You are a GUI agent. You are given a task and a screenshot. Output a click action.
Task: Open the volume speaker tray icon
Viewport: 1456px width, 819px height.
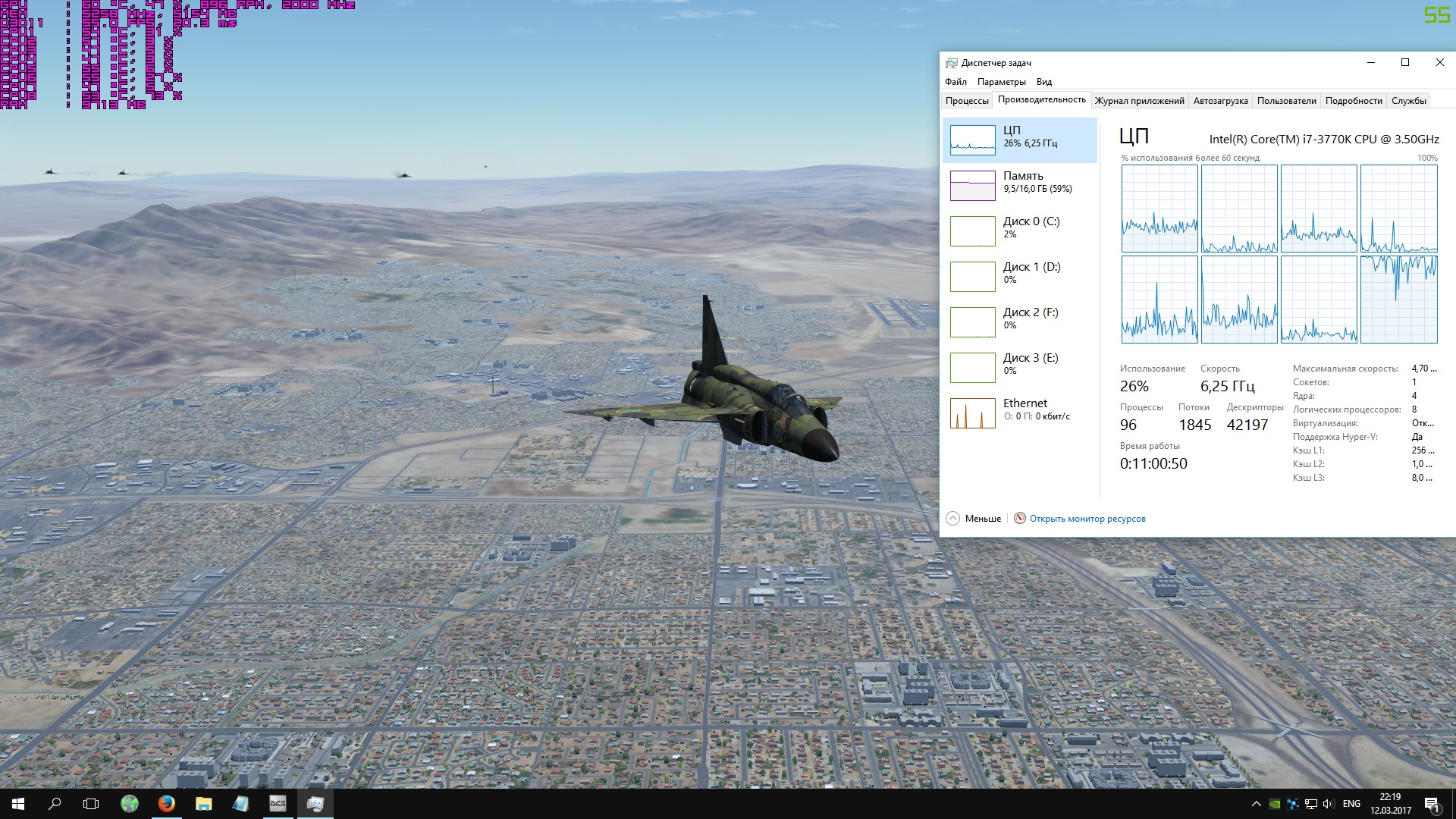coord(1329,804)
